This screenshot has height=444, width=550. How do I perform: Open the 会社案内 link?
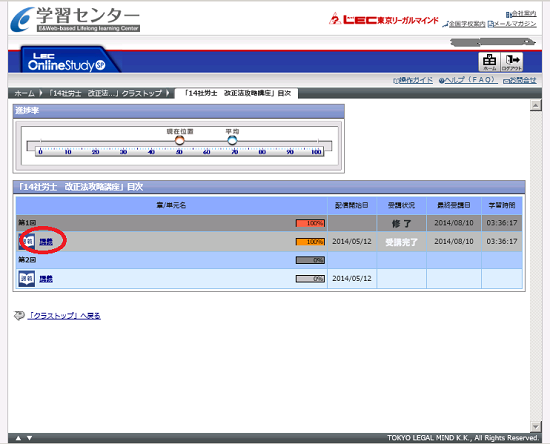521,14
